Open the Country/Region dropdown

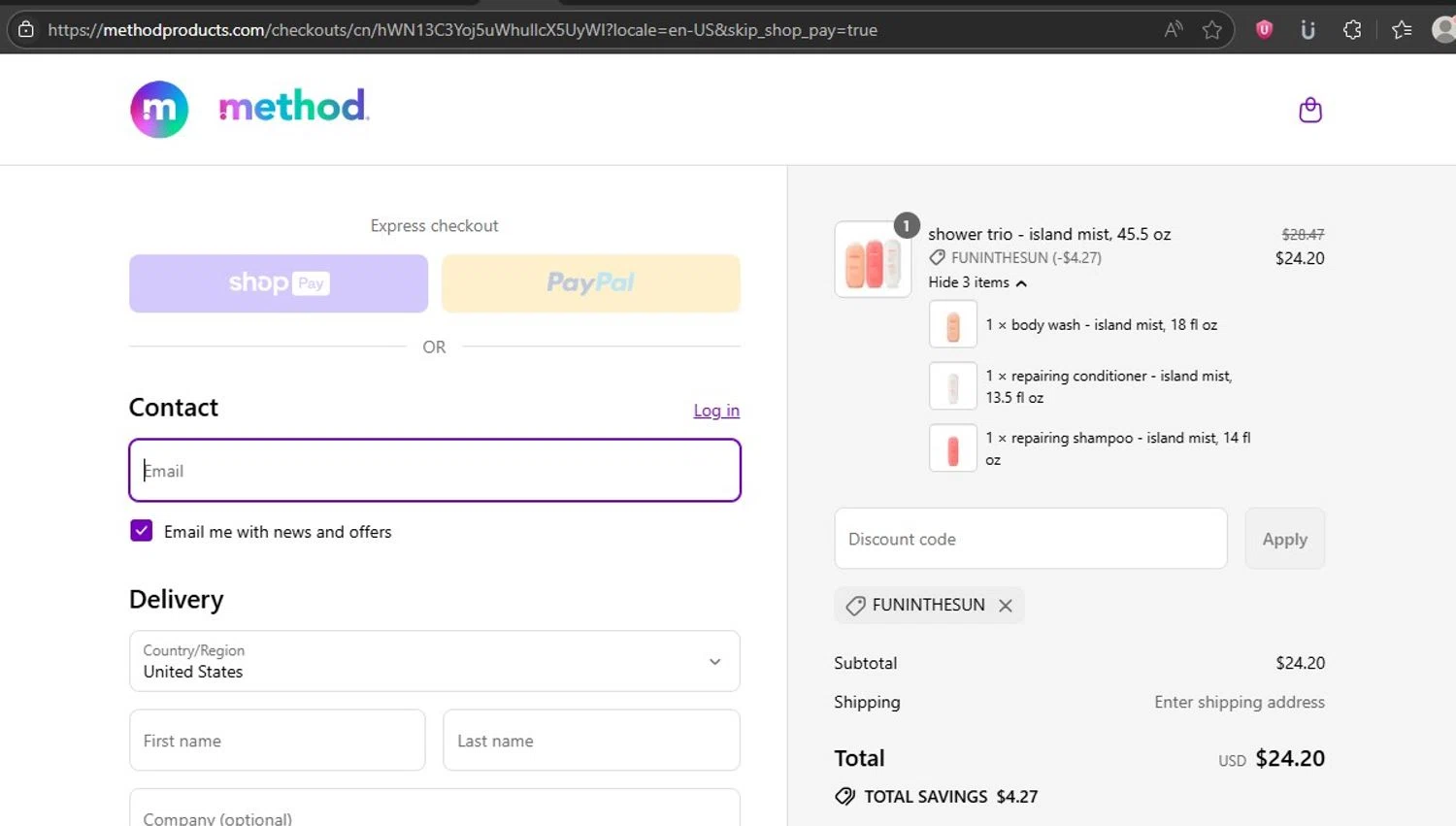(x=435, y=661)
